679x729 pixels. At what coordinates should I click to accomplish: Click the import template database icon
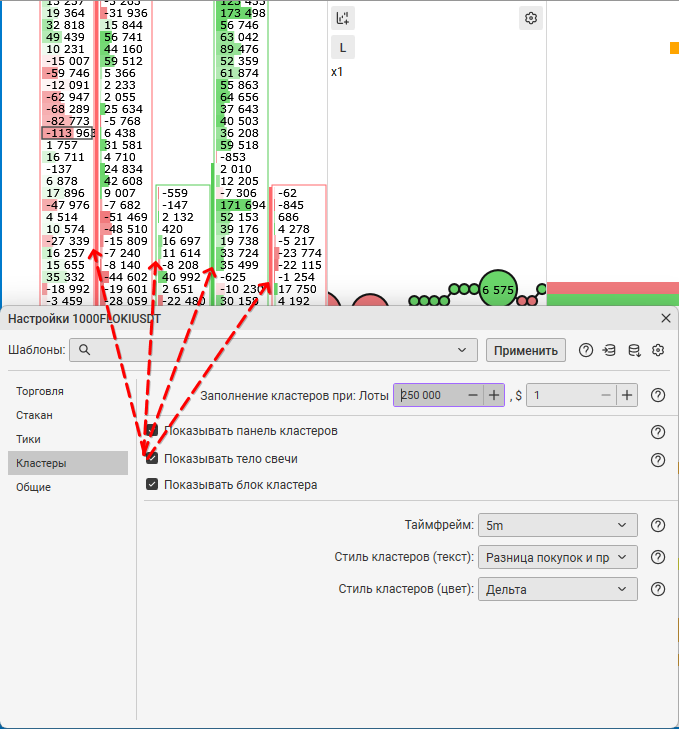click(x=609, y=350)
